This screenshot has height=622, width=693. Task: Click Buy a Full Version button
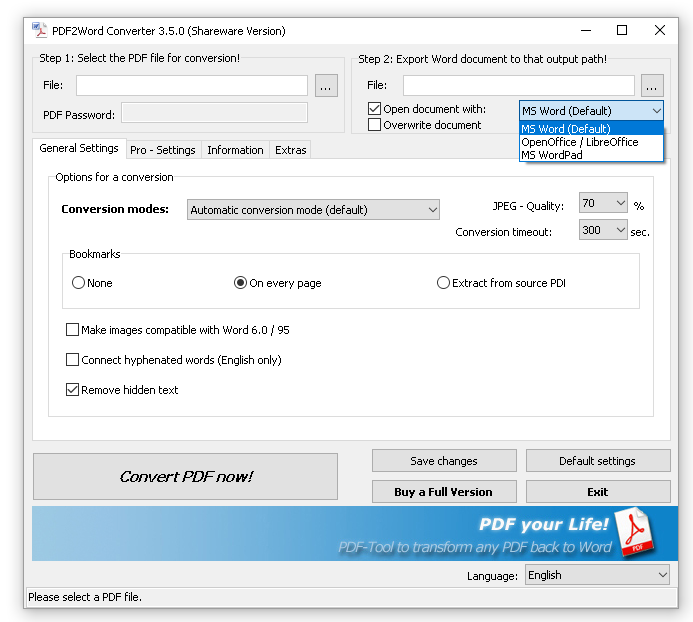point(444,492)
